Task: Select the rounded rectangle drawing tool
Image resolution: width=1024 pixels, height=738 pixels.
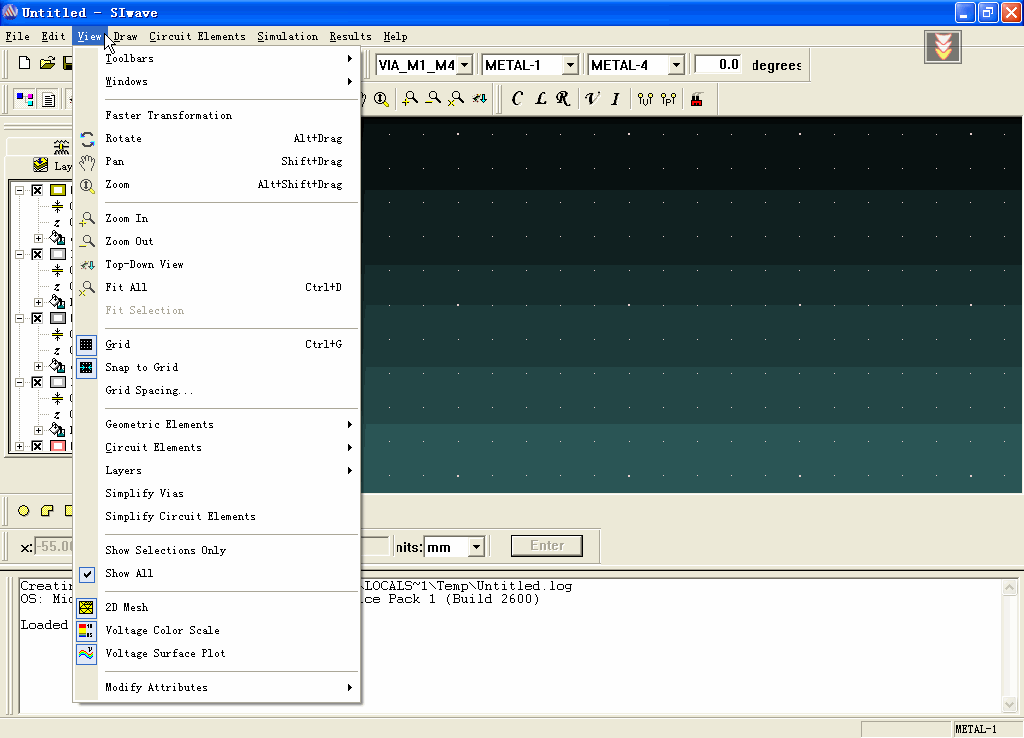Action: click(46, 511)
